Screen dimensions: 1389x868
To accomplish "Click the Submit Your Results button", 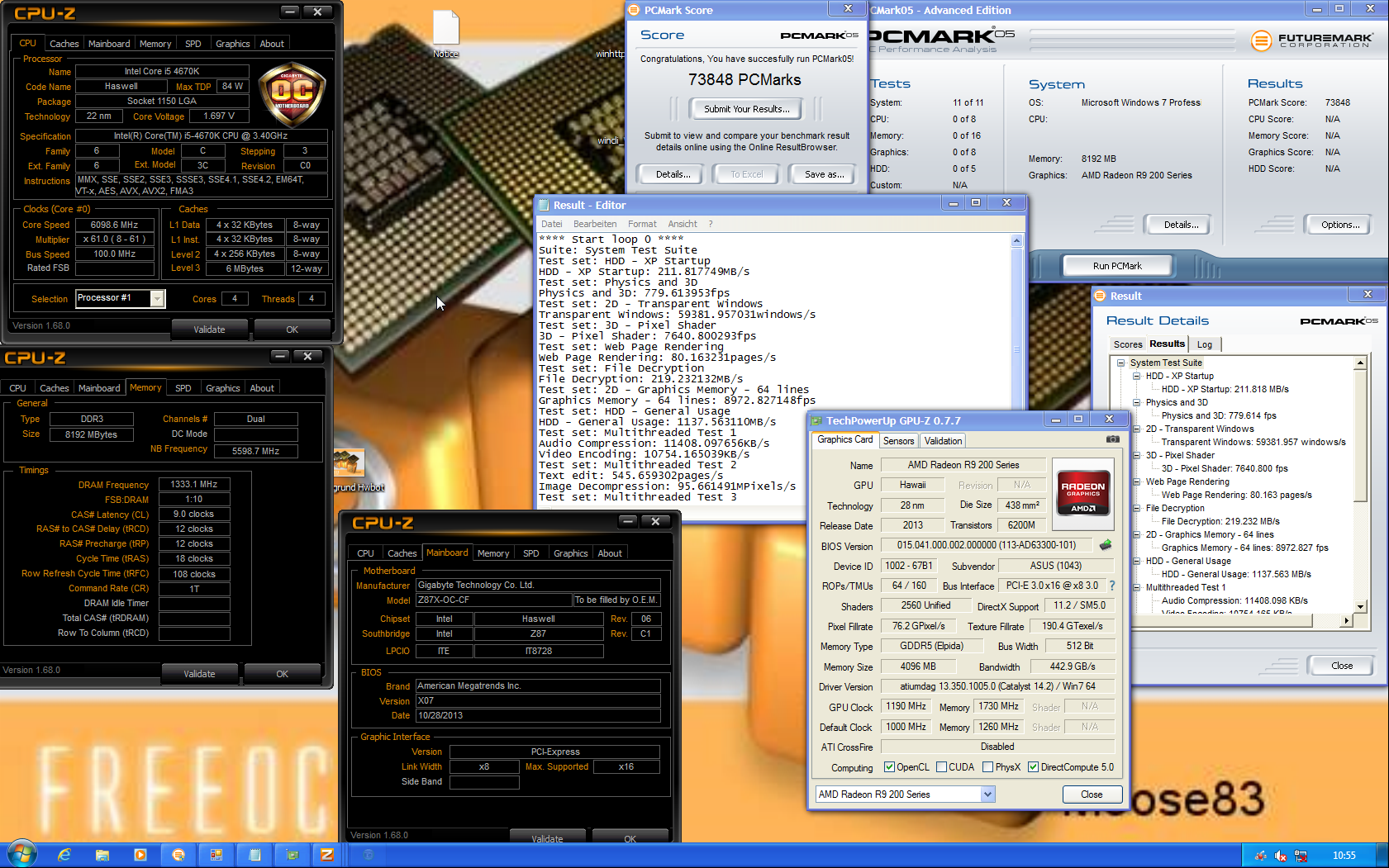I will 746,109.
